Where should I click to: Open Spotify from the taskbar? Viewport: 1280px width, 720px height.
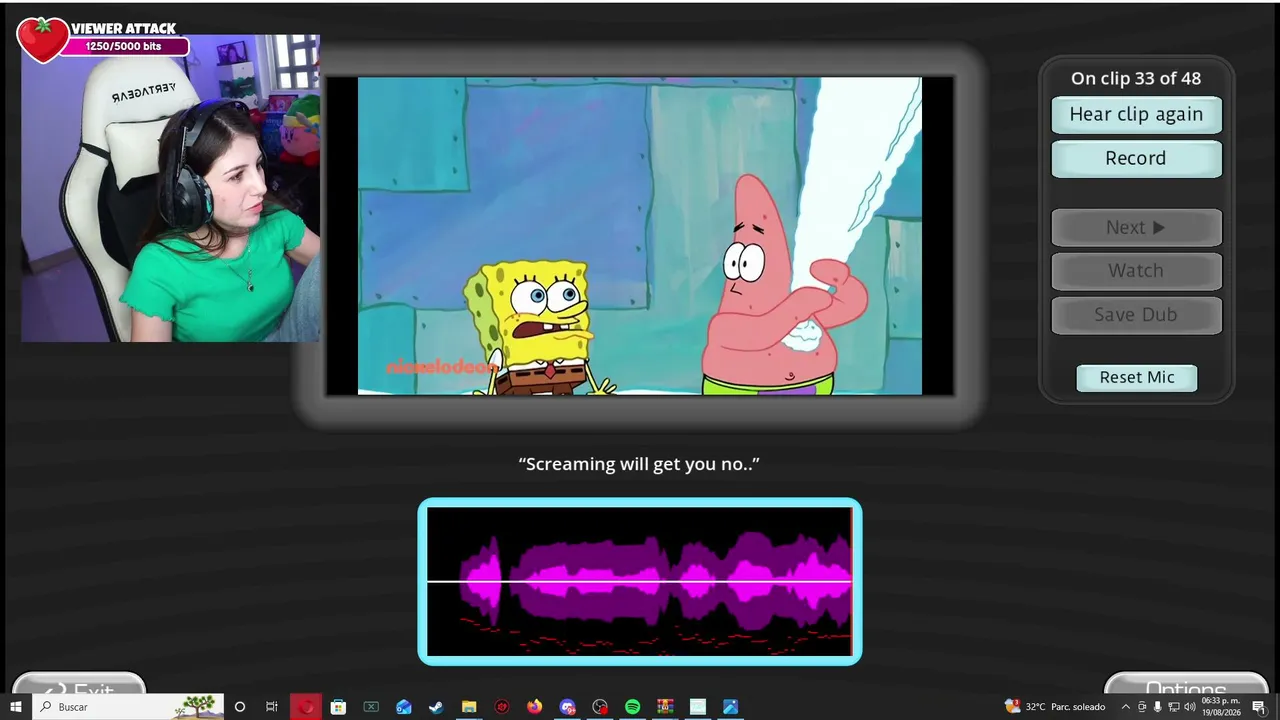tap(633, 707)
